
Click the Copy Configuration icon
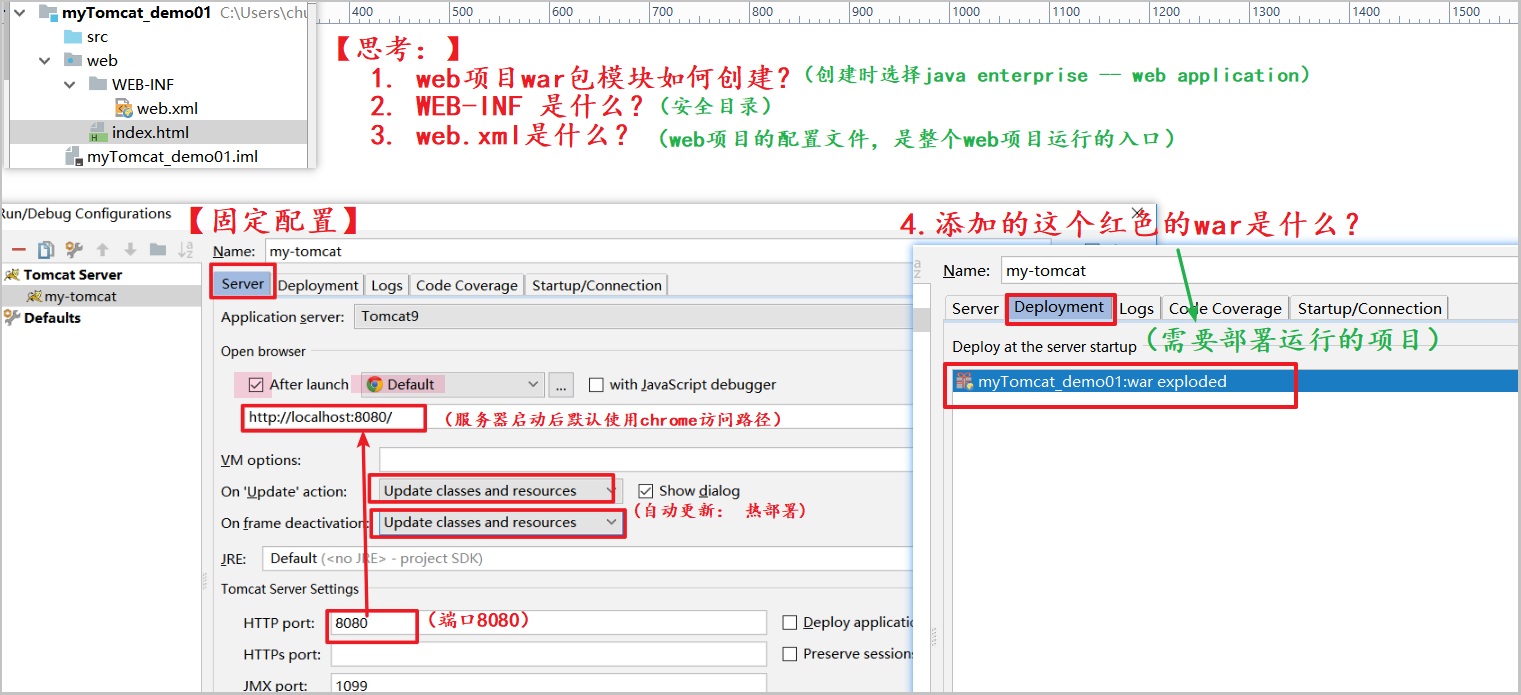click(46, 250)
